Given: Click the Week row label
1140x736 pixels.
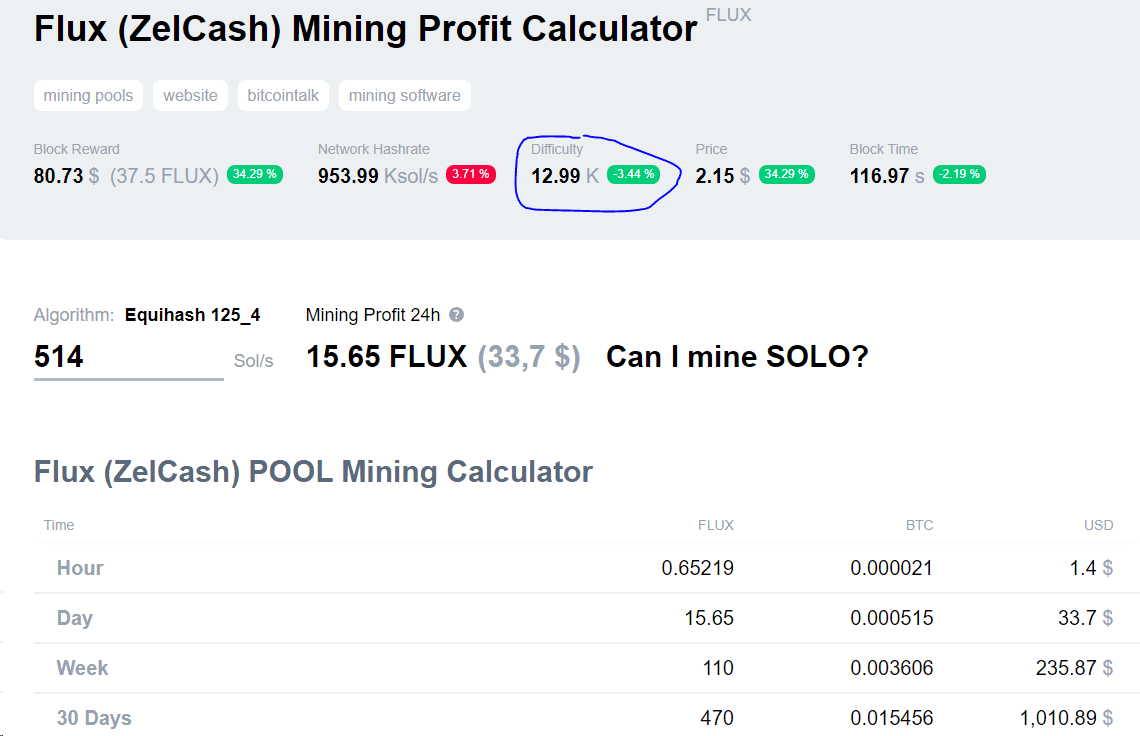Looking at the screenshot, I should tap(82, 668).
